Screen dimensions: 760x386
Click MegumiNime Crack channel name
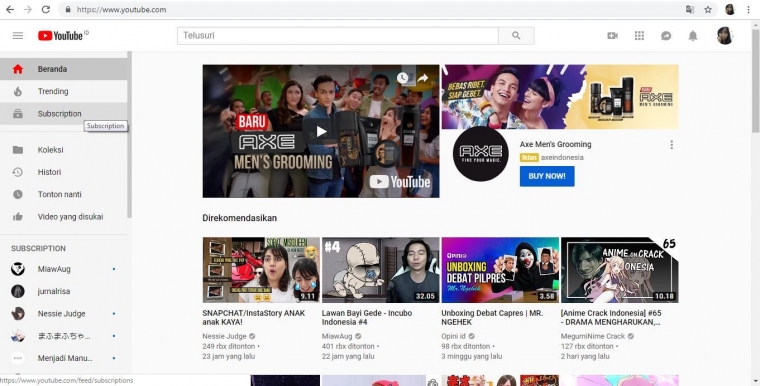coord(593,336)
